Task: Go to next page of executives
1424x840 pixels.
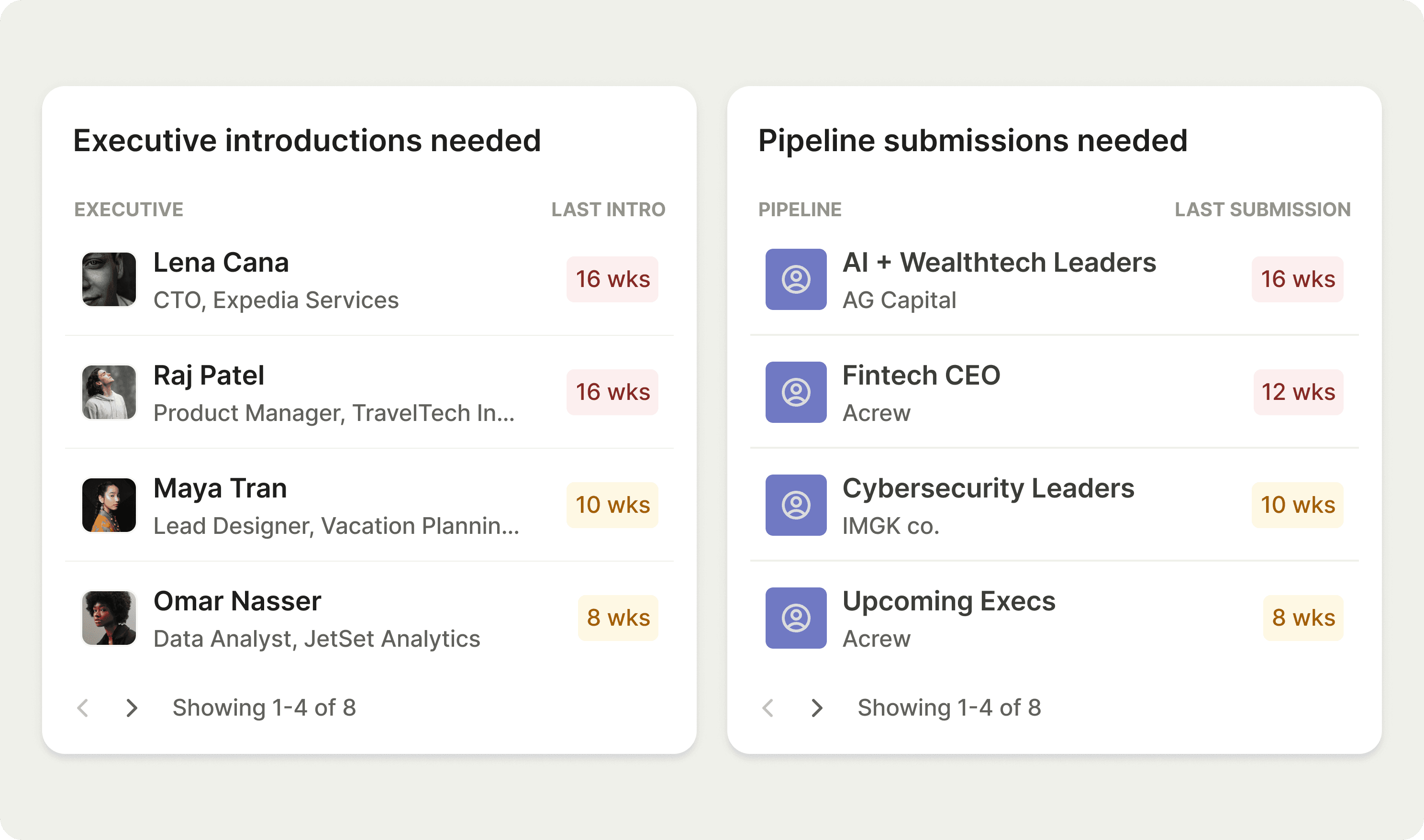Action: pos(132,707)
